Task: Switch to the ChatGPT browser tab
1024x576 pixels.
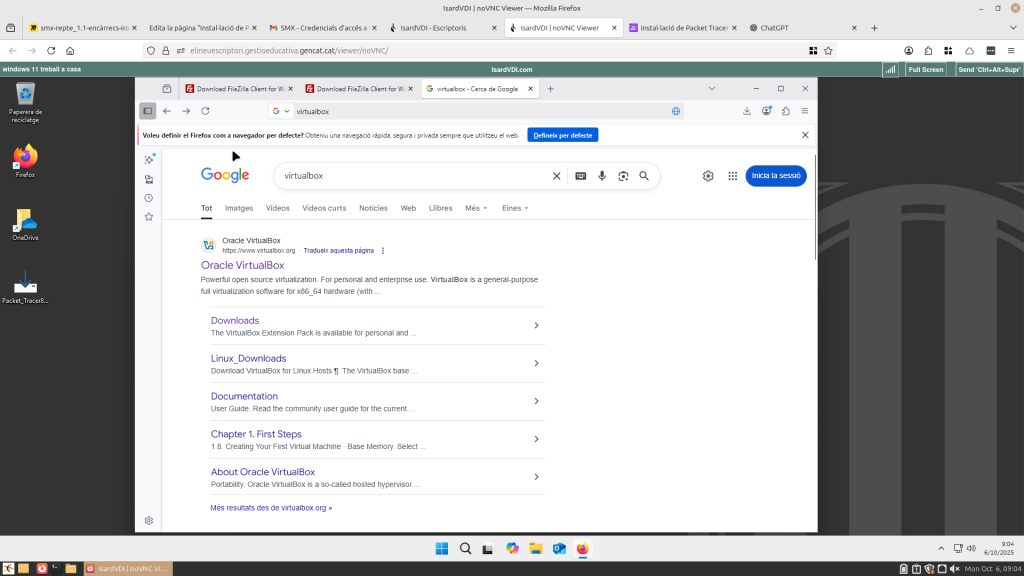Action: point(773,28)
